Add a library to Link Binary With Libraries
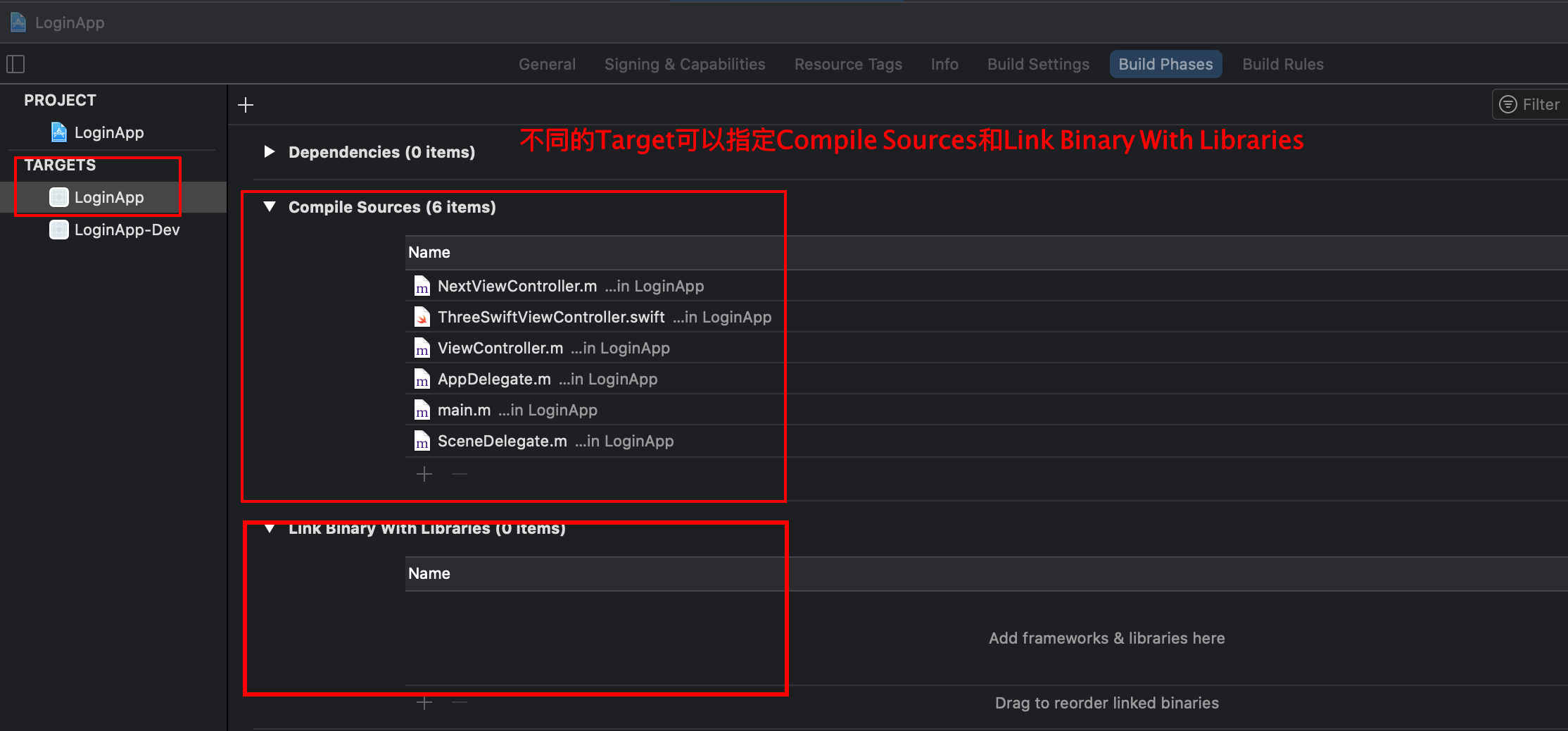The width and height of the screenshot is (1568, 731). coord(424,703)
